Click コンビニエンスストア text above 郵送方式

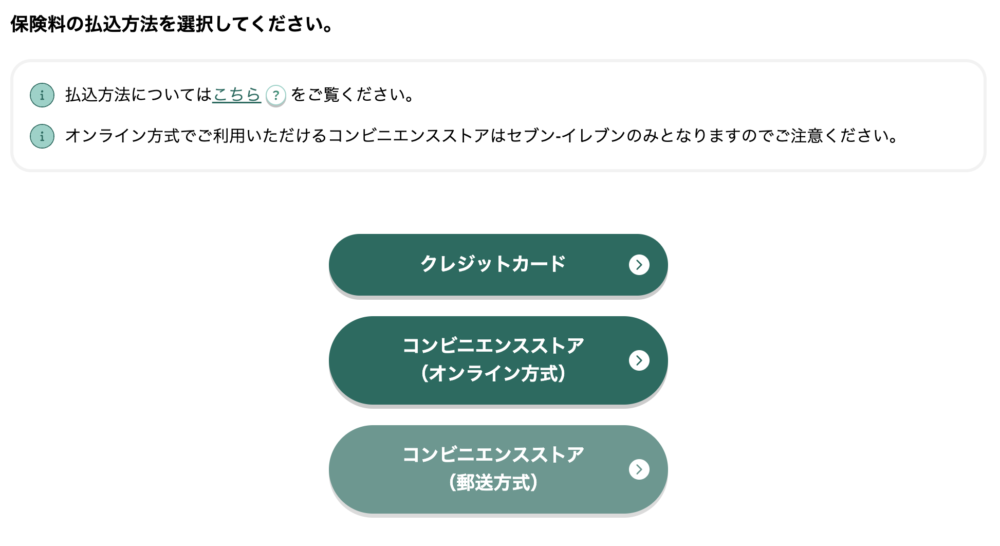[493, 455]
